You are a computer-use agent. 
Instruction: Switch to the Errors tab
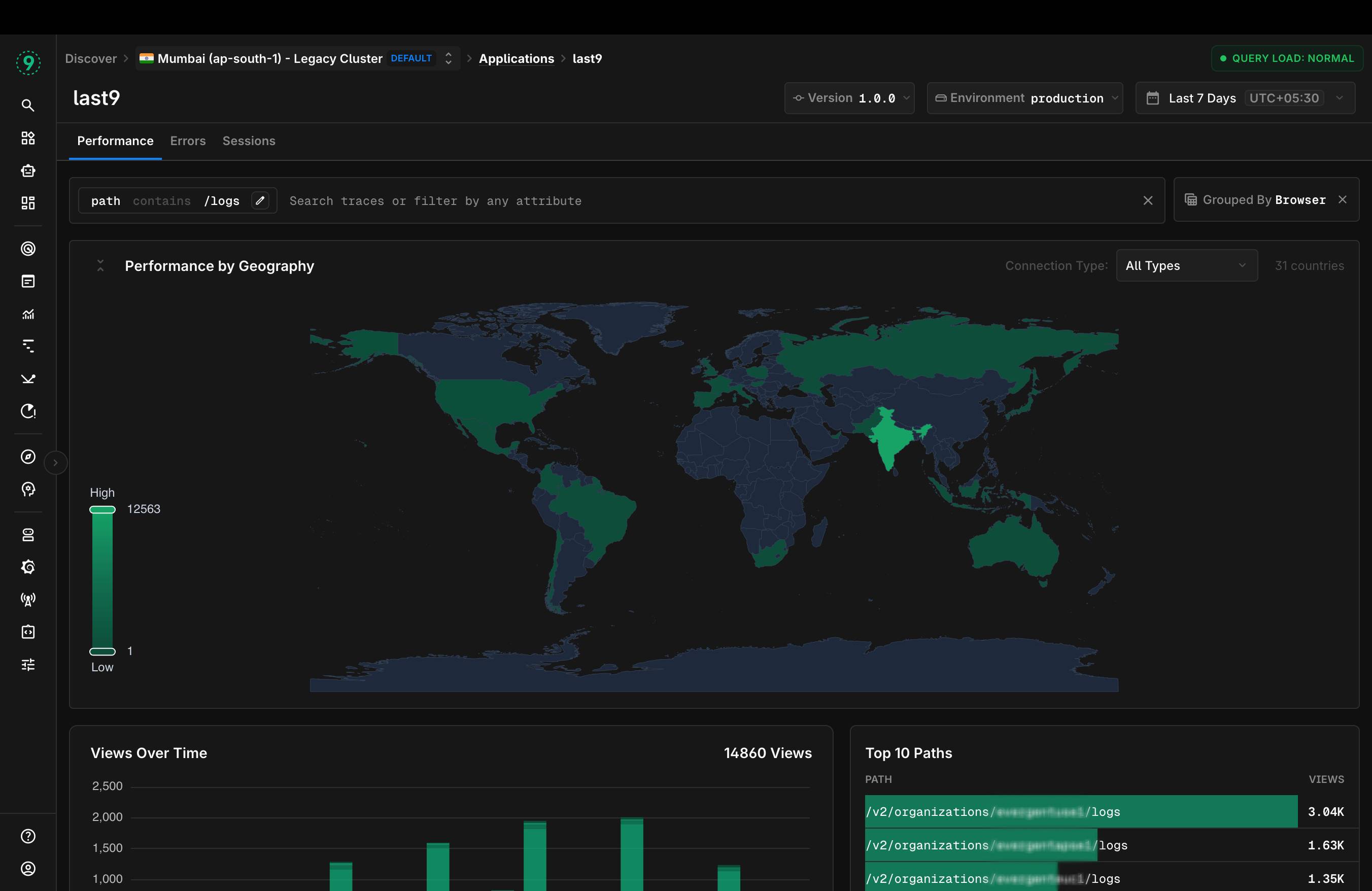(x=187, y=141)
